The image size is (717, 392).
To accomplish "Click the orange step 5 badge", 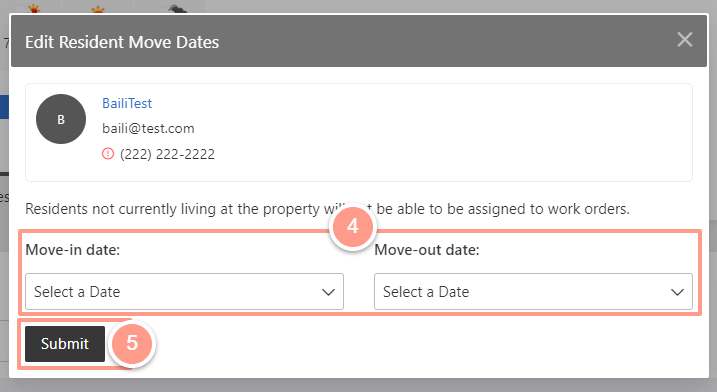I will point(132,343).
